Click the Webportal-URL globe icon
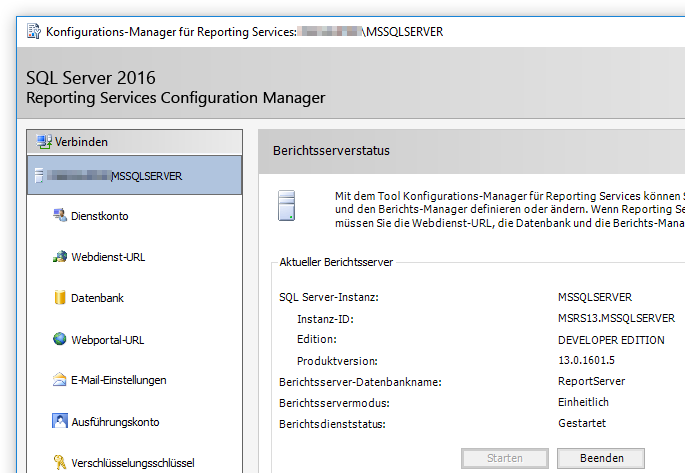685x473 pixels. pyautogui.click(x=60, y=339)
